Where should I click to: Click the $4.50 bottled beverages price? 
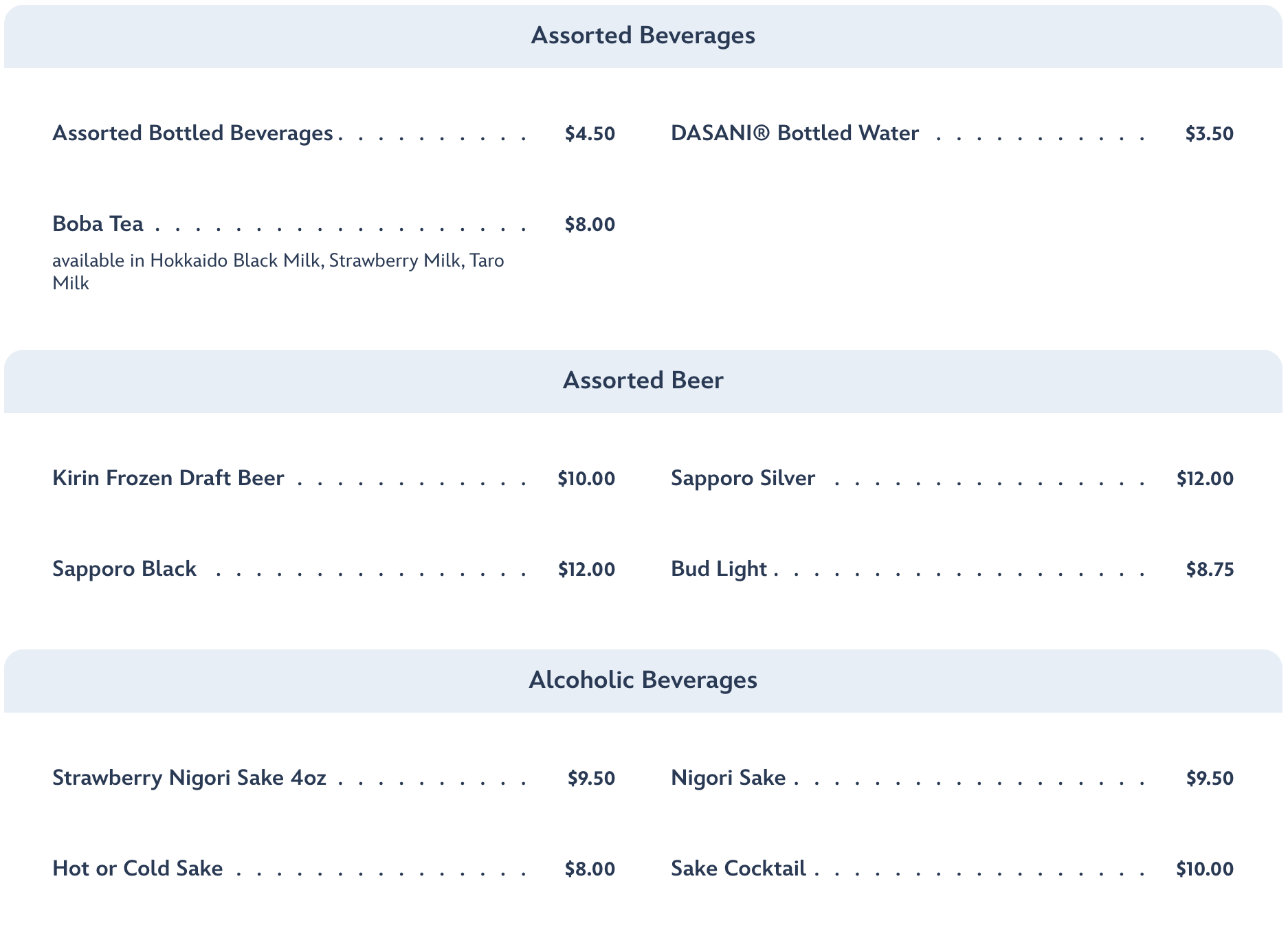(x=590, y=134)
